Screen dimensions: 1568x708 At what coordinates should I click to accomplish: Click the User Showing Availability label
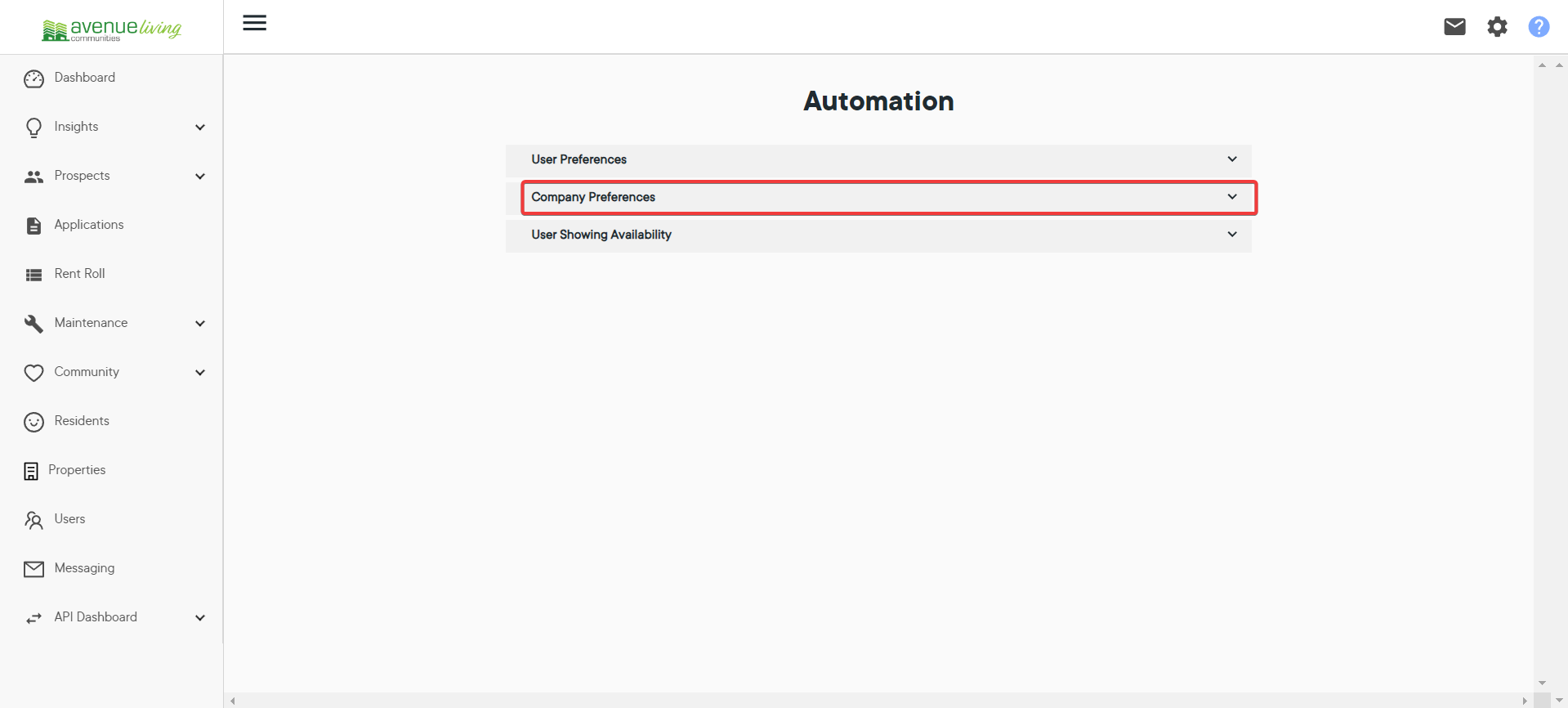click(601, 235)
